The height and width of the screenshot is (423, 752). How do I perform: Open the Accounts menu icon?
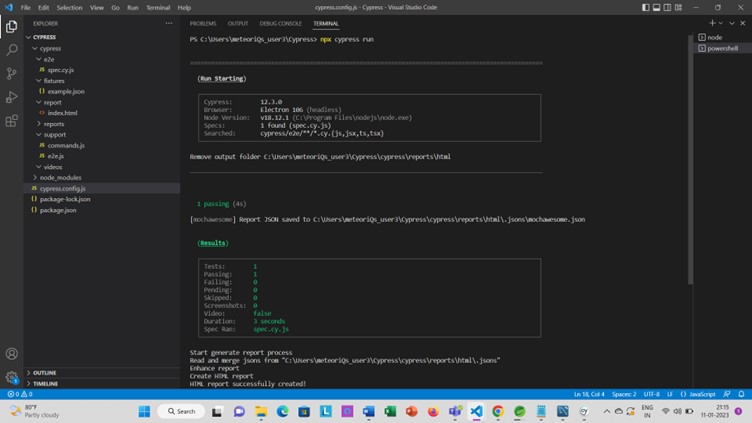coord(12,354)
